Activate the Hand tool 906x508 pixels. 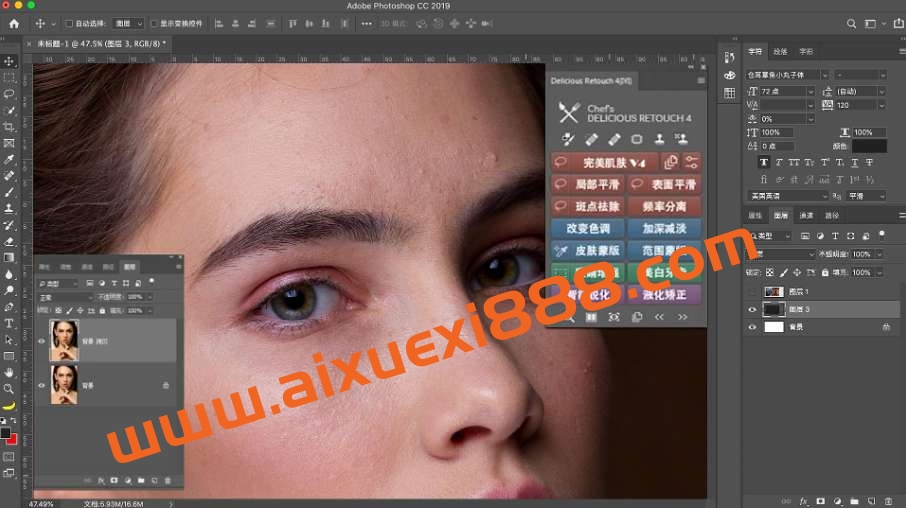point(9,372)
